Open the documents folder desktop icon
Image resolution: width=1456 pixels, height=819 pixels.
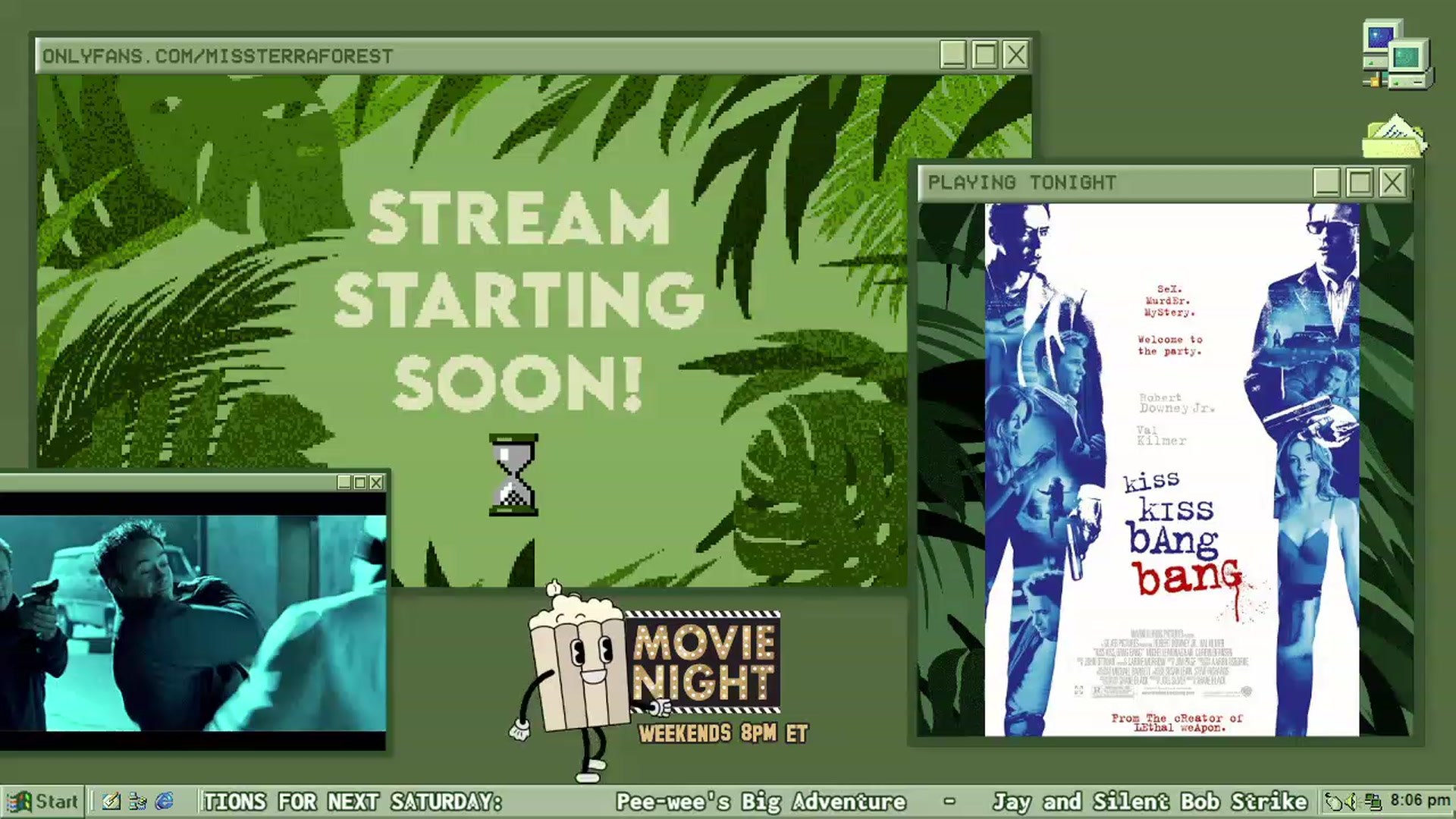(x=1394, y=136)
